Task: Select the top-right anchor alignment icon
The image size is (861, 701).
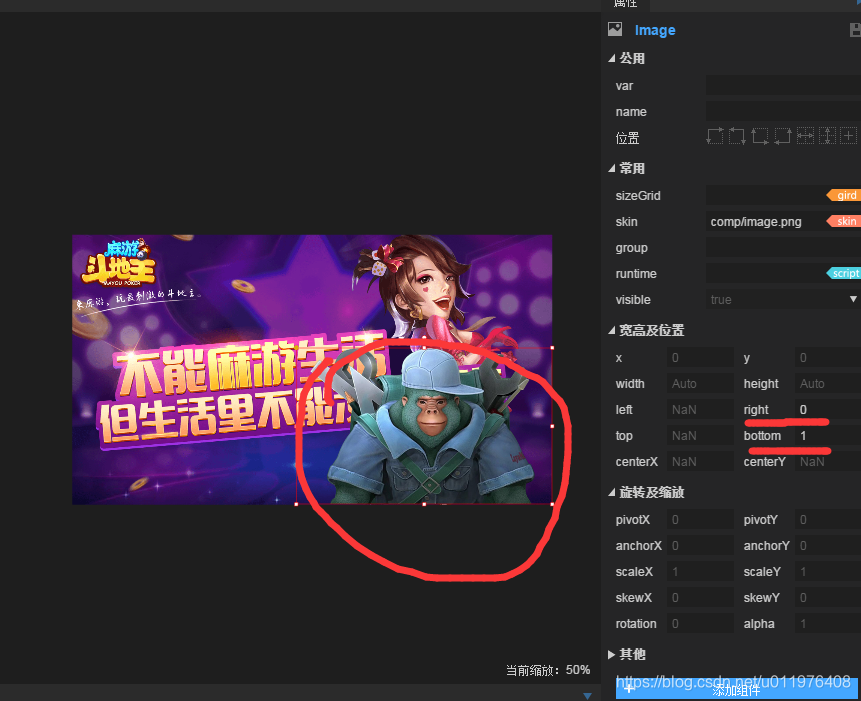Action: (737, 135)
